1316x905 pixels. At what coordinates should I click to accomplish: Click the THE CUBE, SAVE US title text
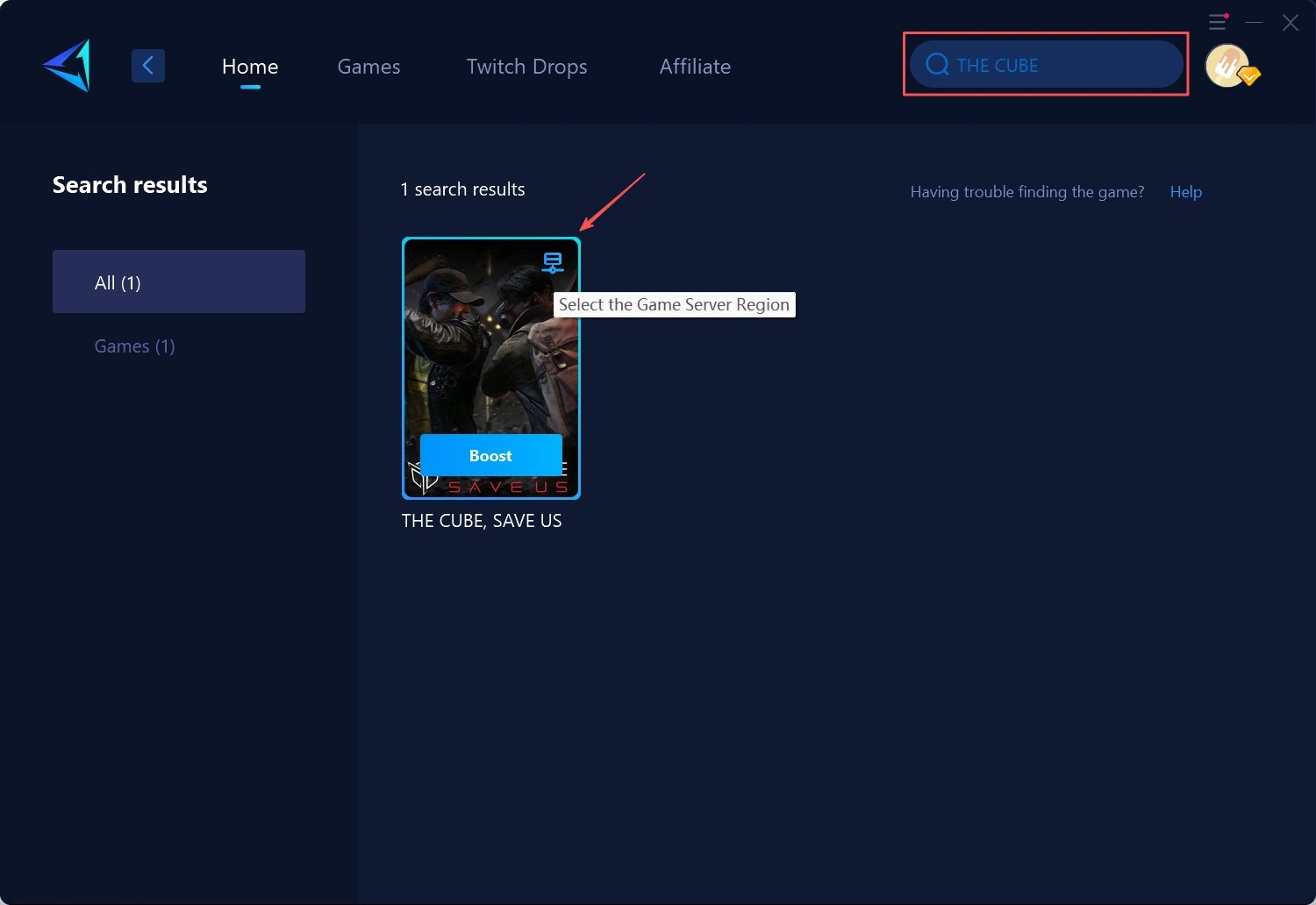coord(482,521)
